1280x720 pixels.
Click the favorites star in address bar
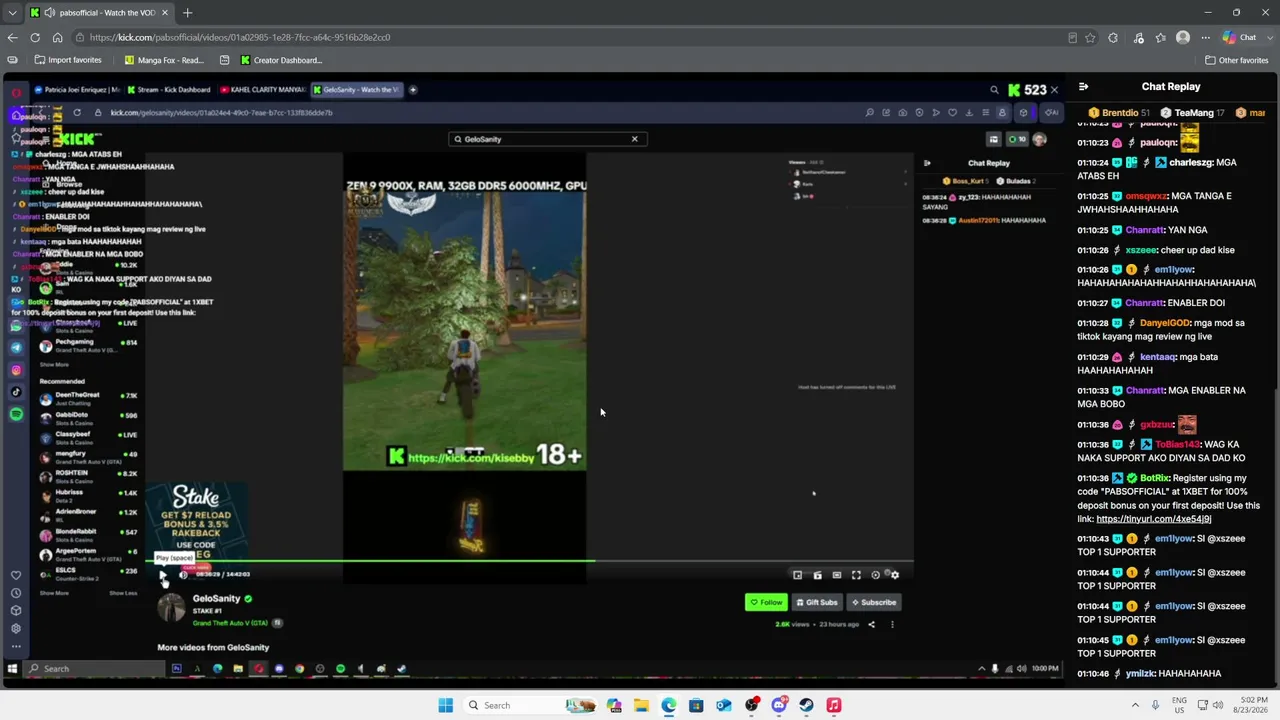click(x=1090, y=38)
